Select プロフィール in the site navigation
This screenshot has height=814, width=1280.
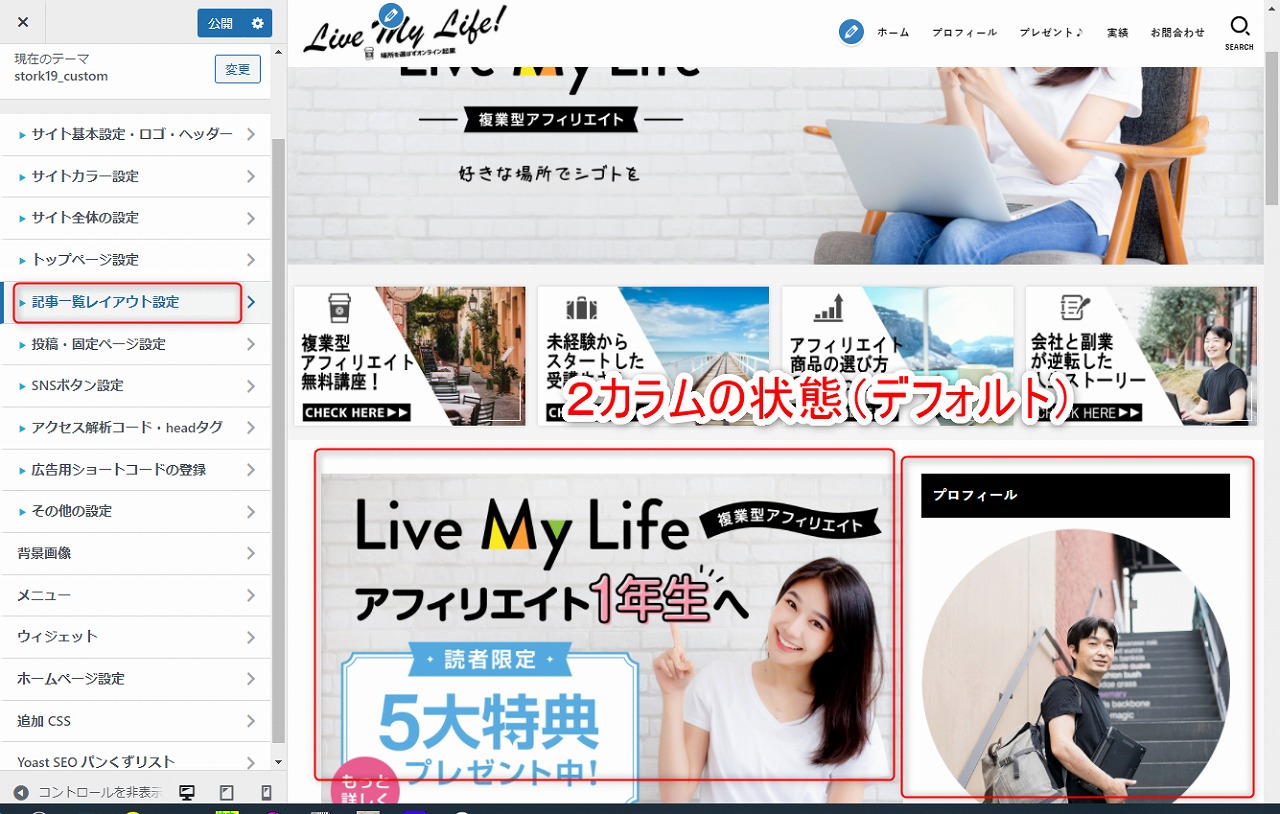[964, 32]
